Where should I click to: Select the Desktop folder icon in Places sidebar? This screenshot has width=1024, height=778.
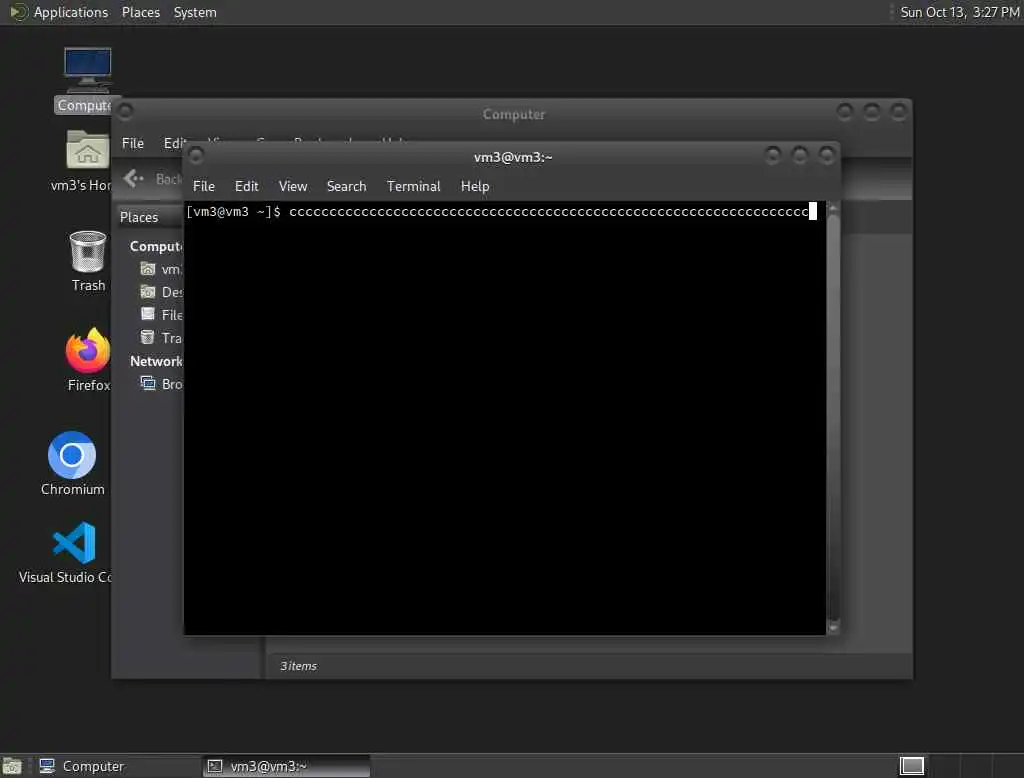tap(148, 292)
